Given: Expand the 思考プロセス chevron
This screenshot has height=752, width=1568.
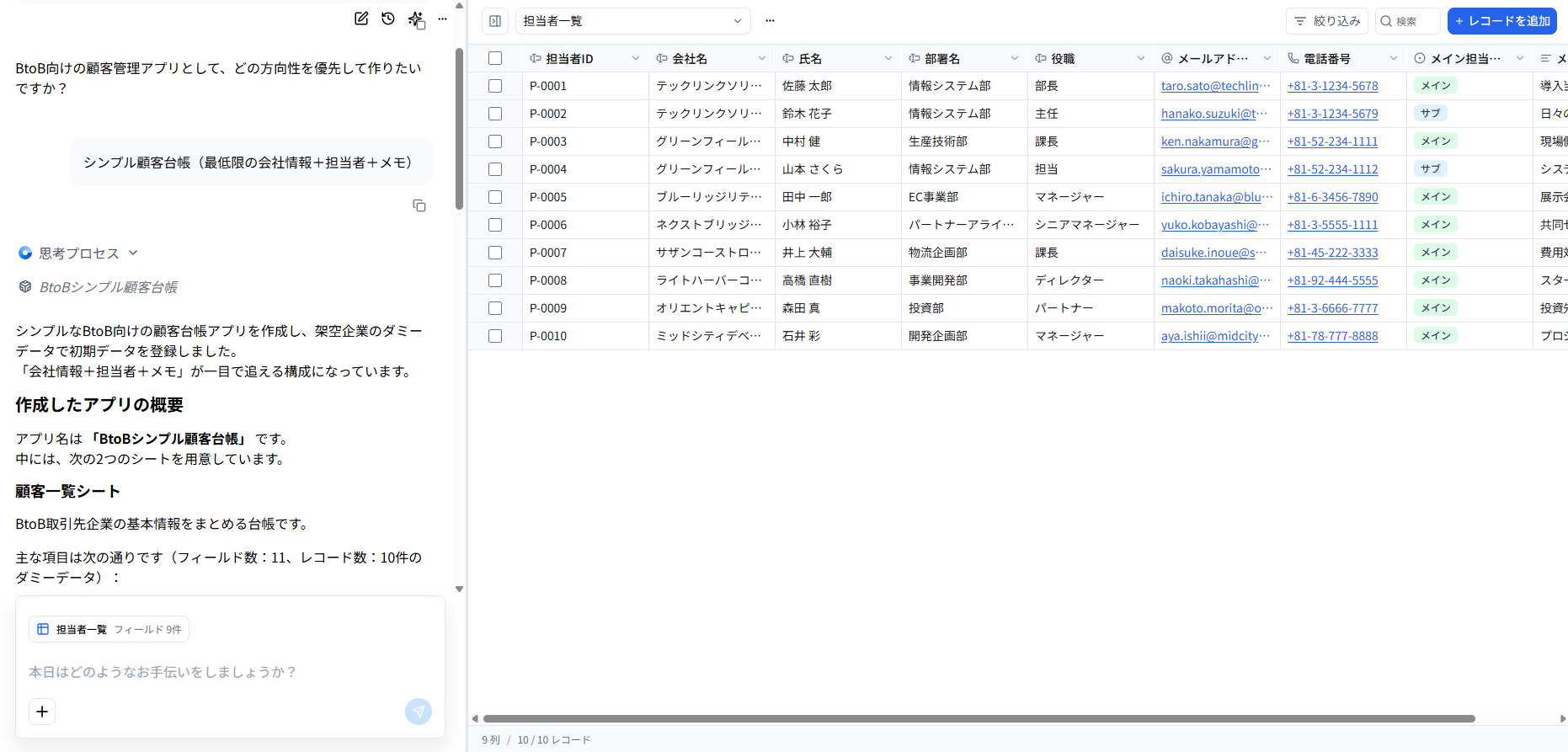Looking at the screenshot, I should coord(133,253).
